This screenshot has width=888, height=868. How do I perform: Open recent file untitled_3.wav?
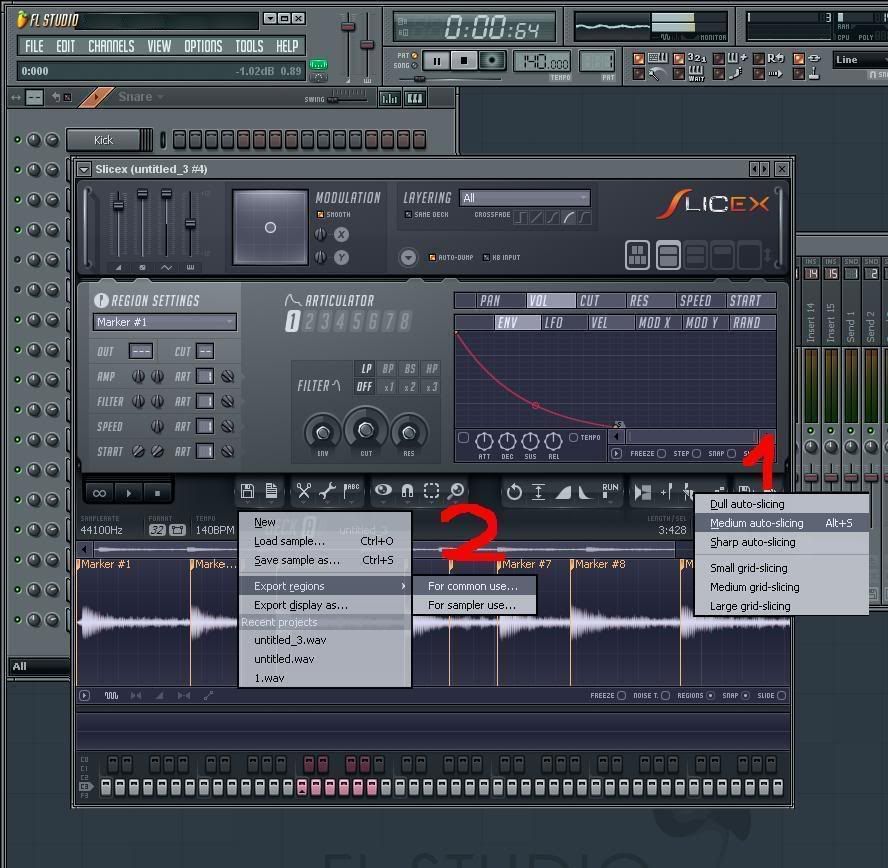click(325, 640)
